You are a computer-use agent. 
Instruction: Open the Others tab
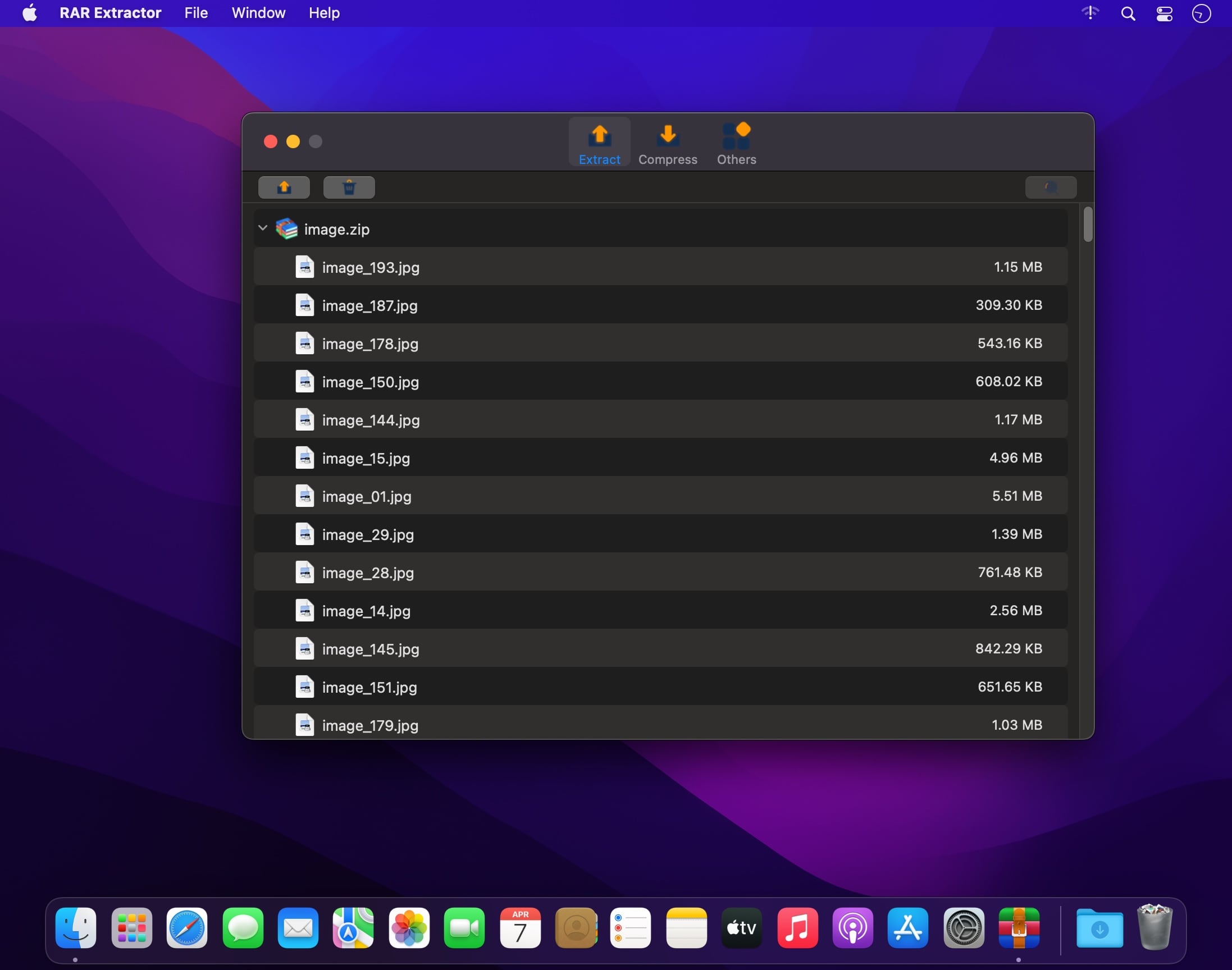[736, 144]
